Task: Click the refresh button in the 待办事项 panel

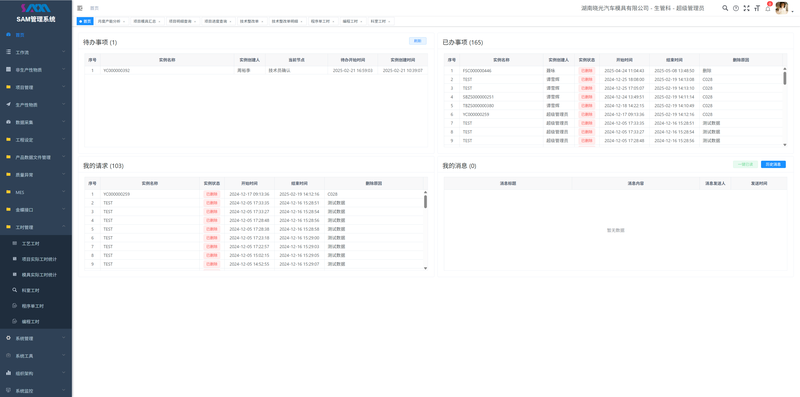Action: point(418,41)
